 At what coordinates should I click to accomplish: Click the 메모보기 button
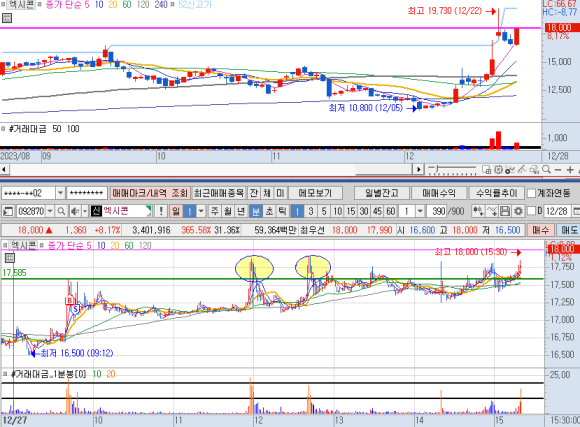coord(315,193)
